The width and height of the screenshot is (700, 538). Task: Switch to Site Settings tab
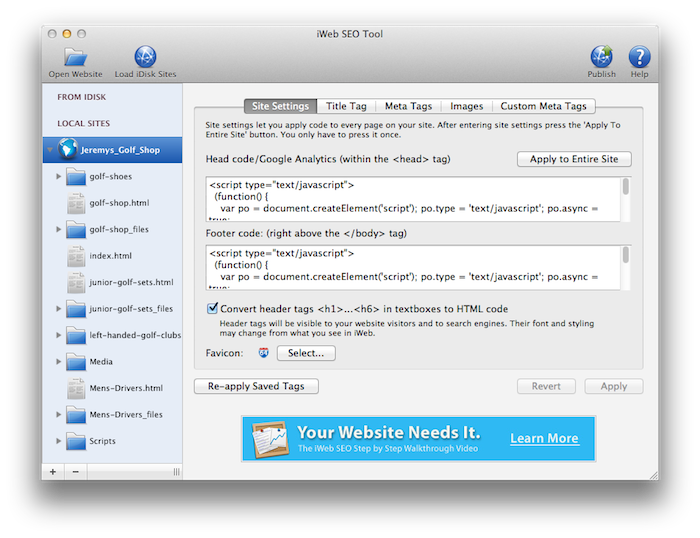pos(280,106)
